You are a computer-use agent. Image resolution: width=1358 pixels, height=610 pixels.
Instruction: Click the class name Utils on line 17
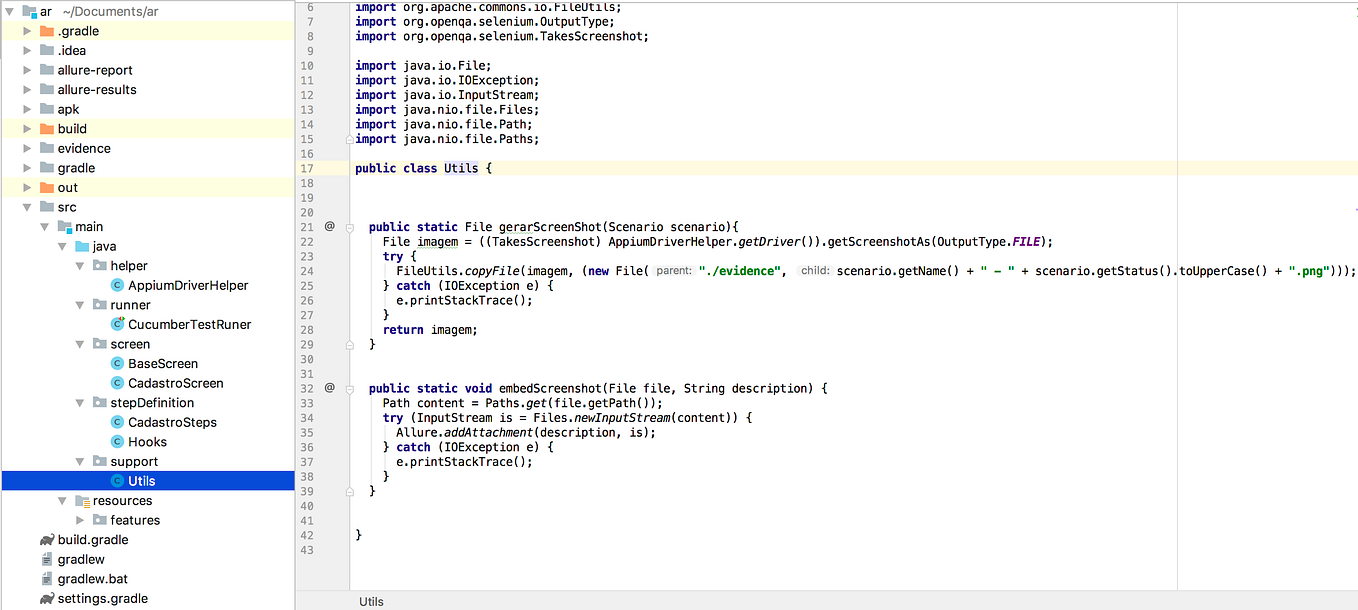[461, 168]
